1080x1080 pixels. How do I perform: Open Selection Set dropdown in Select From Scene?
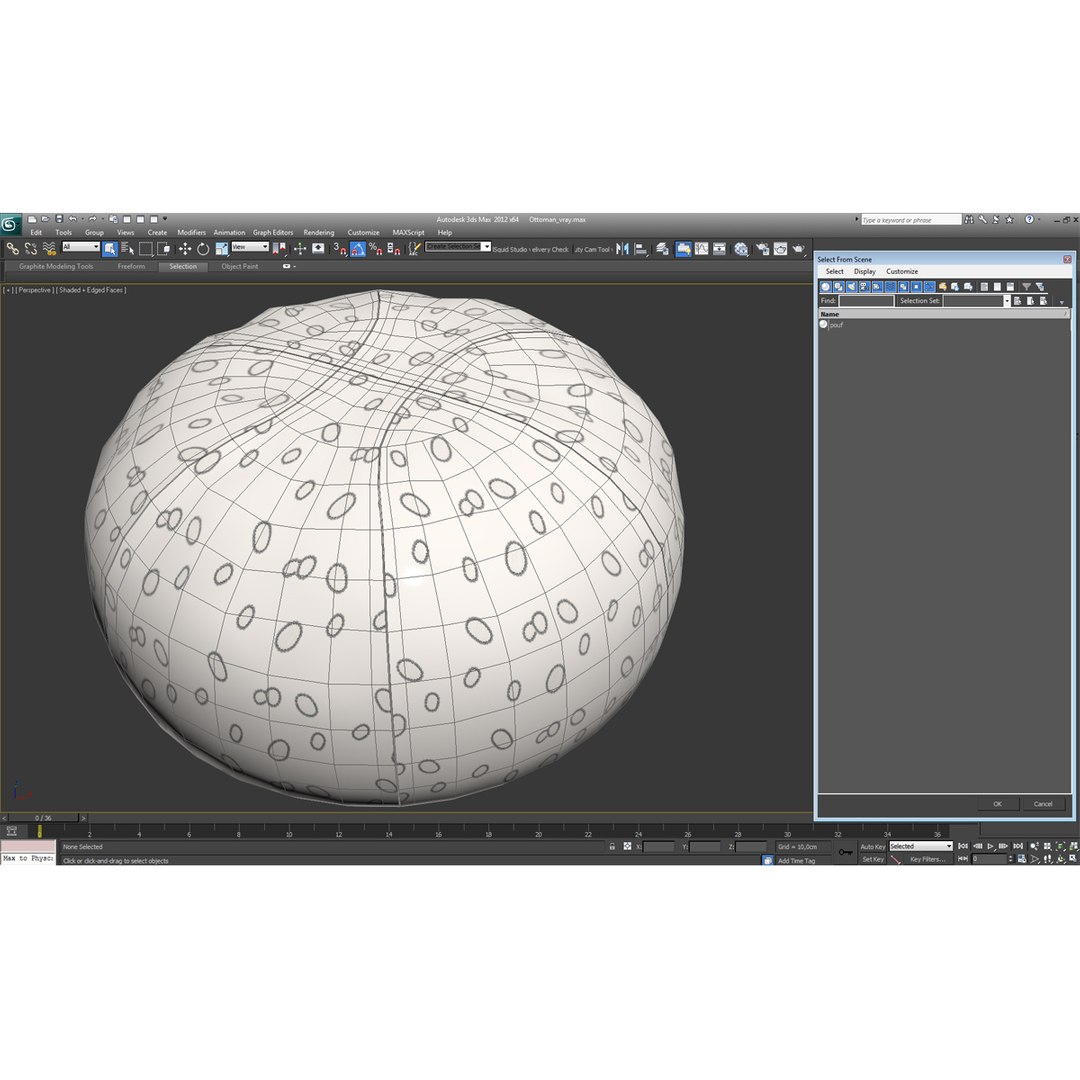click(1006, 301)
